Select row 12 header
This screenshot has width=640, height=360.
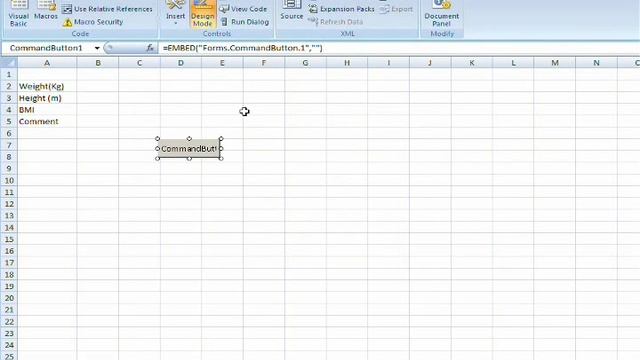click(x=9, y=204)
